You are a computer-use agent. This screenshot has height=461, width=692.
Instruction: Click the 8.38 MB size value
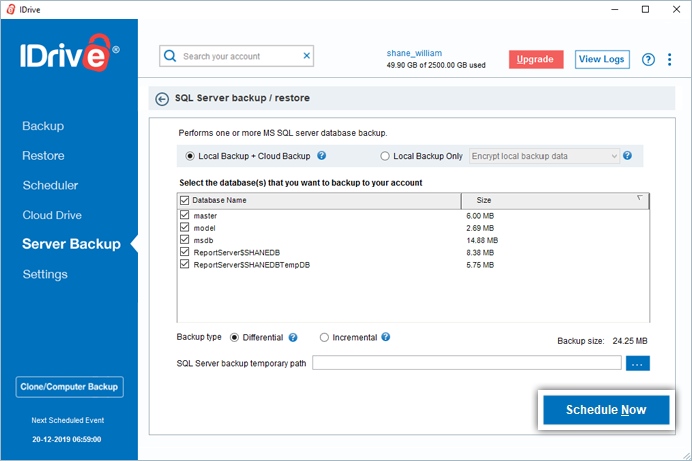(480, 253)
